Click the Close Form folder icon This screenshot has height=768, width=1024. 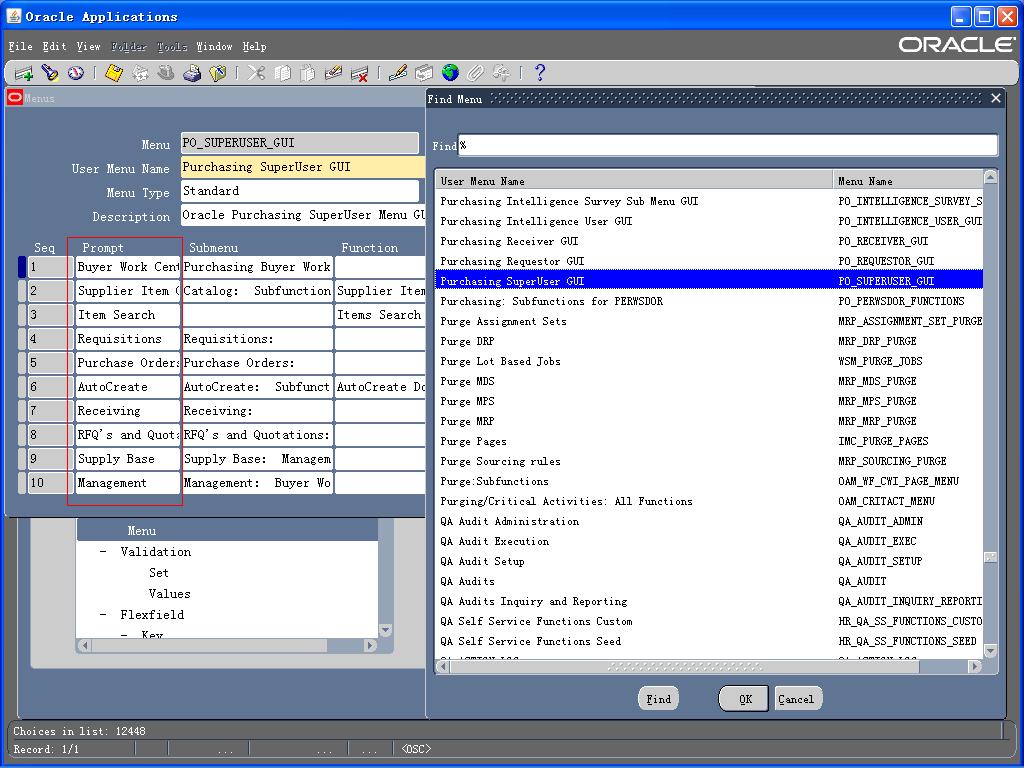(x=218, y=73)
